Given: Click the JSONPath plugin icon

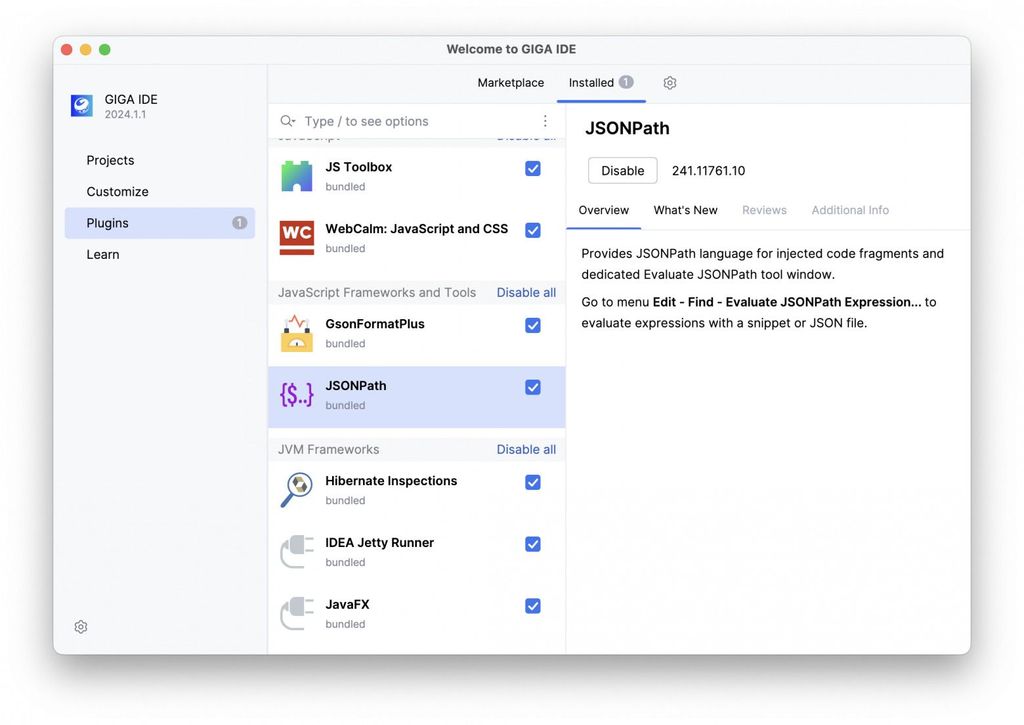Looking at the screenshot, I should [297, 395].
